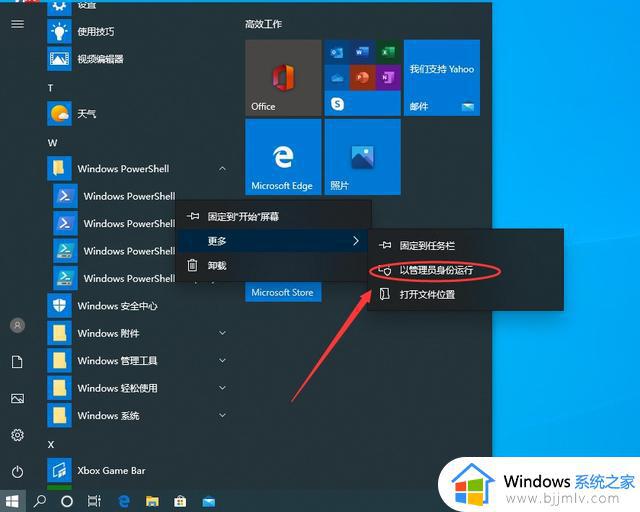Click the Outlook icon in Office tile group
640x512 pixels.
click(x=337, y=53)
